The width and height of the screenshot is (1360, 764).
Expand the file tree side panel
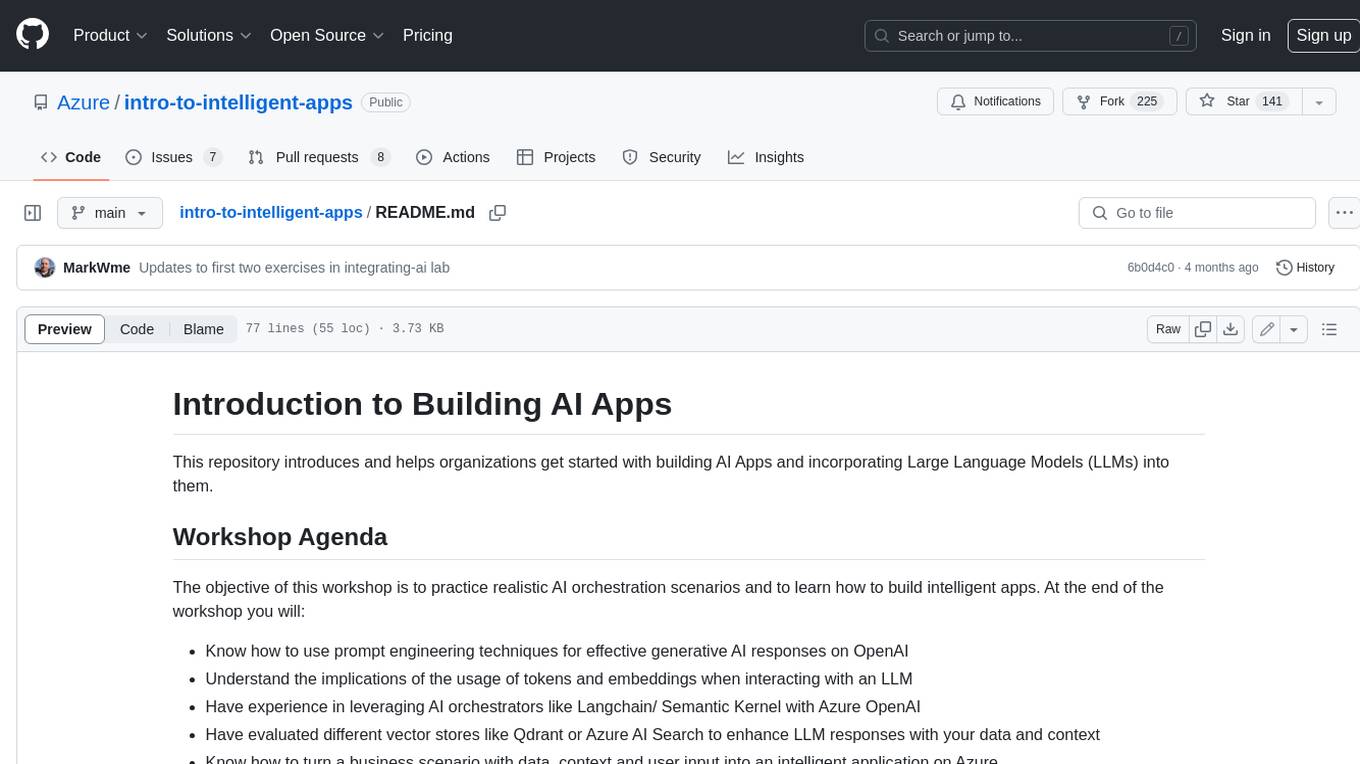pos(32,213)
